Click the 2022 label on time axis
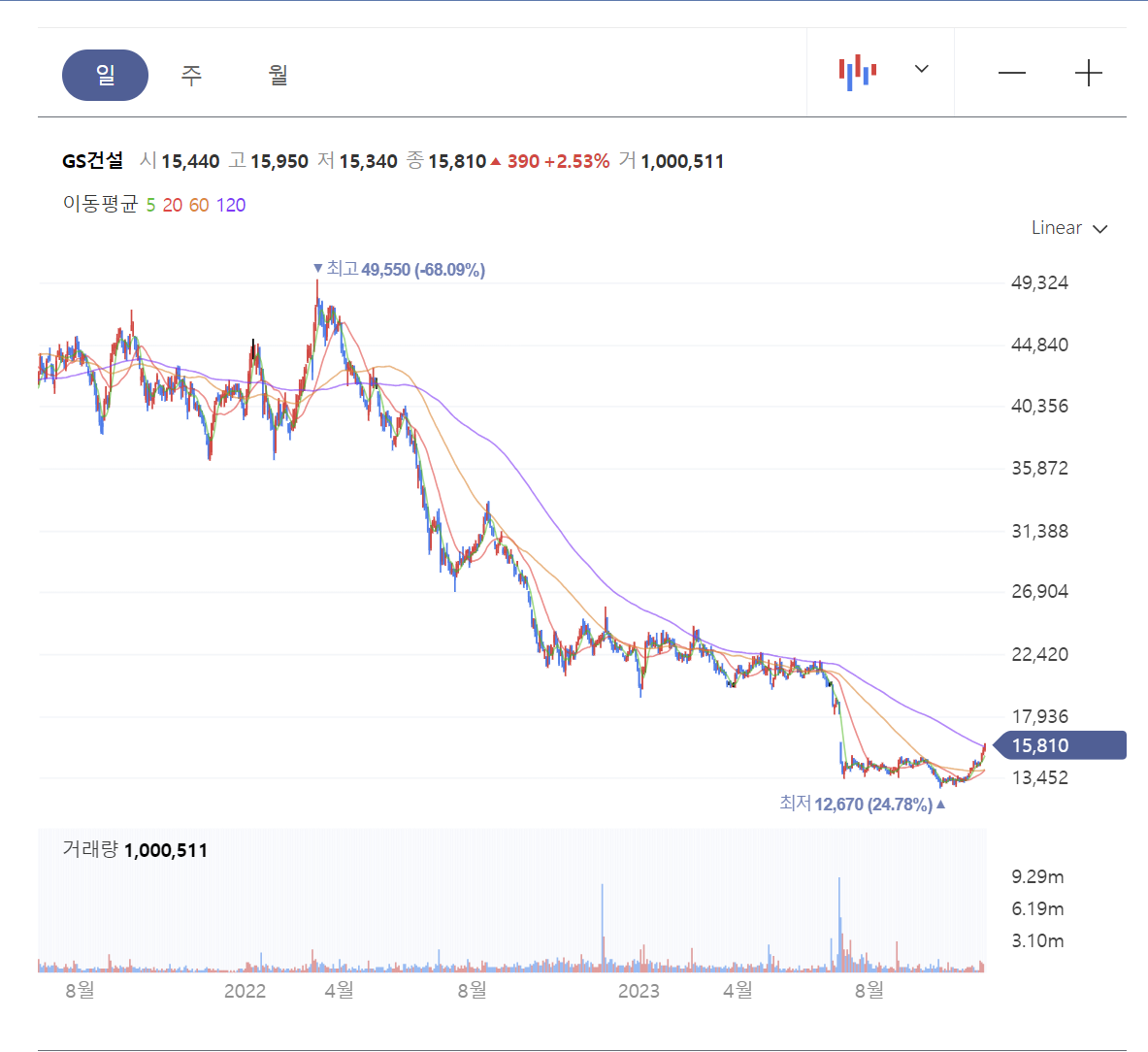The height and width of the screenshot is (1052, 1148). point(245,991)
